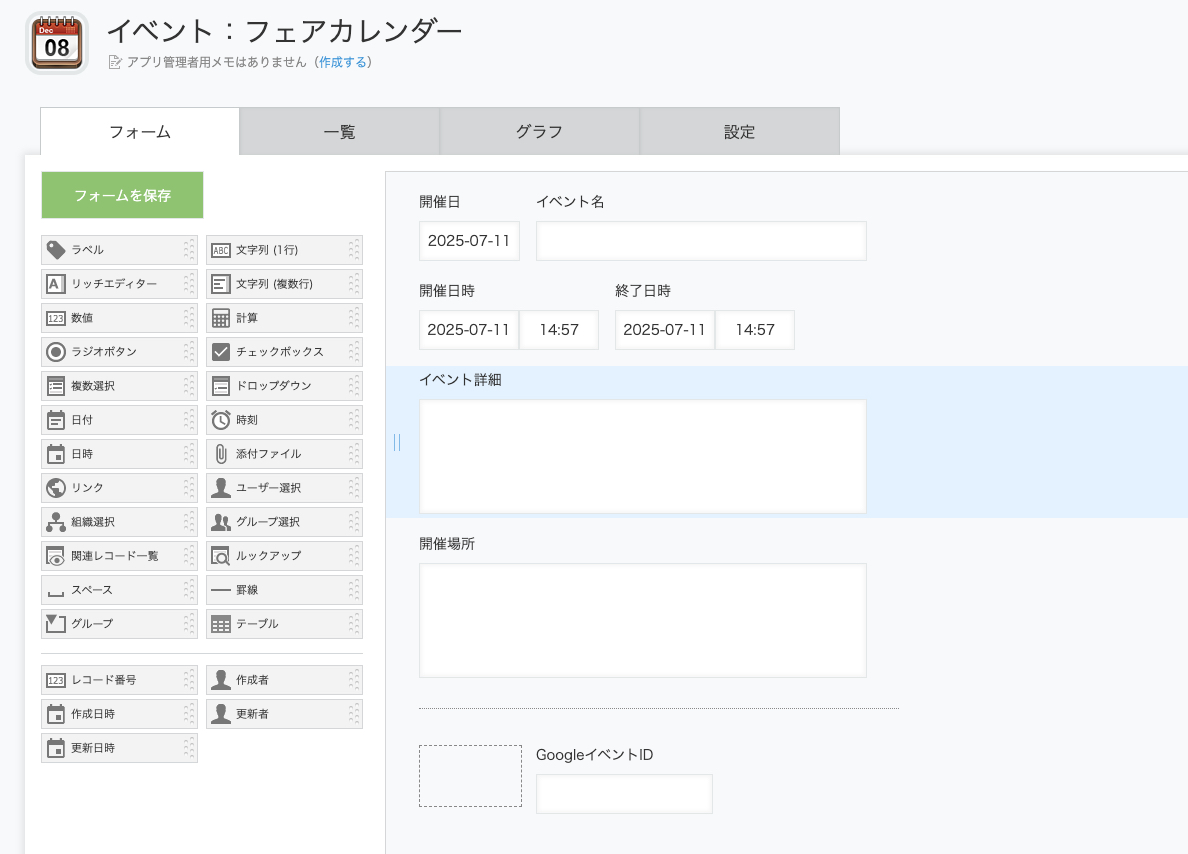Screen dimensions: 1188x854
Task: Click the 開催日 field label
Action: pyautogui.click(x=439, y=202)
